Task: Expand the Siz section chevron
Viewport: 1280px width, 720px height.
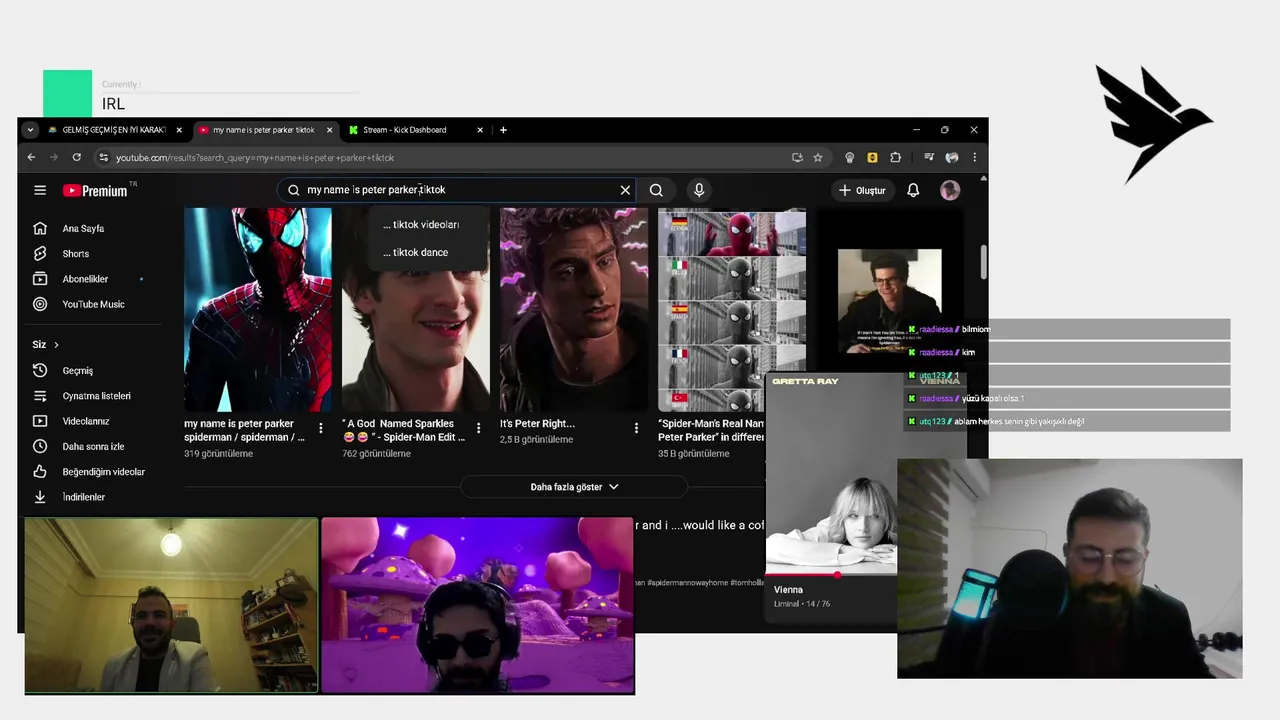Action: tap(56, 345)
